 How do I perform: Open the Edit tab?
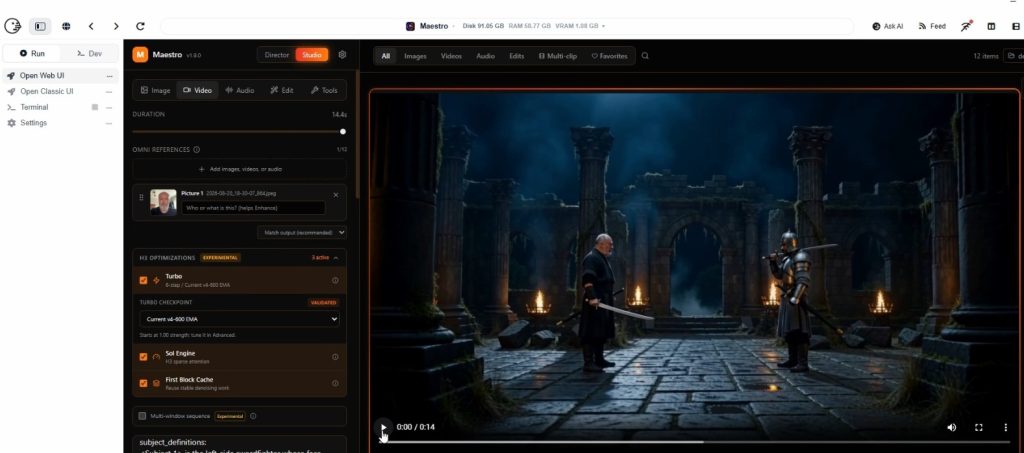[x=281, y=90]
